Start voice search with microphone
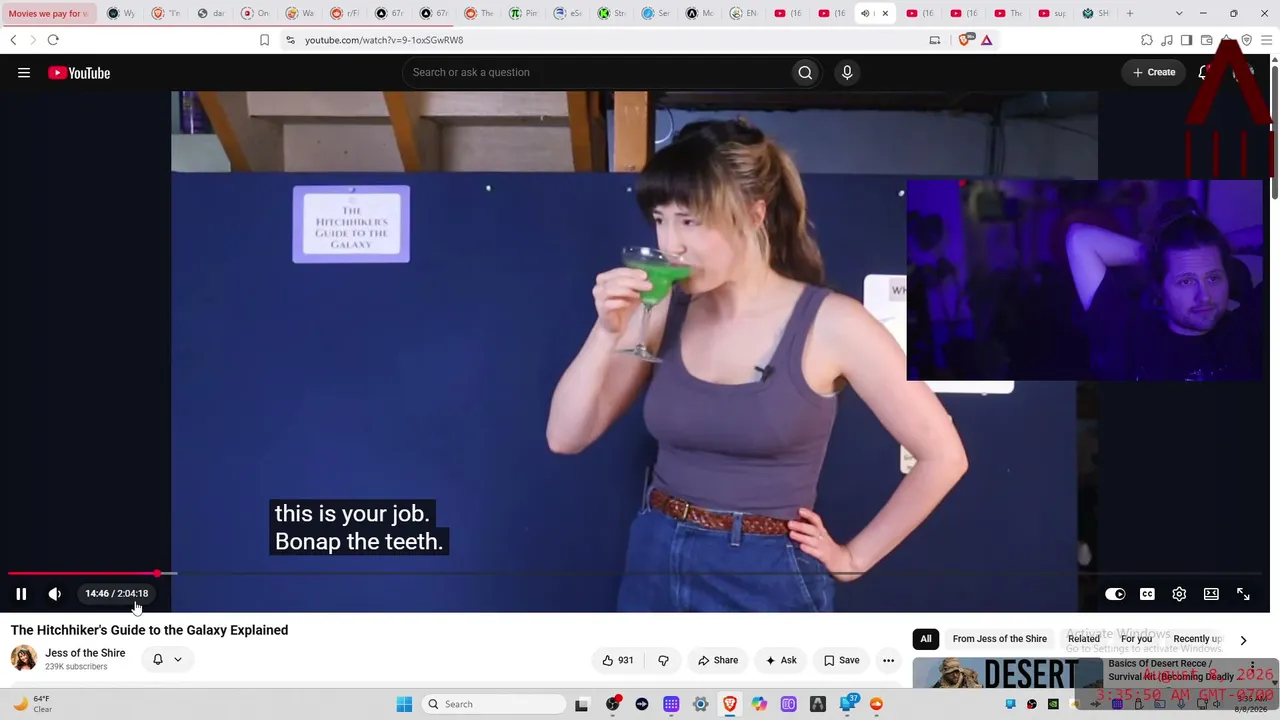The width and height of the screenshot is (1280, 720). 847,72
